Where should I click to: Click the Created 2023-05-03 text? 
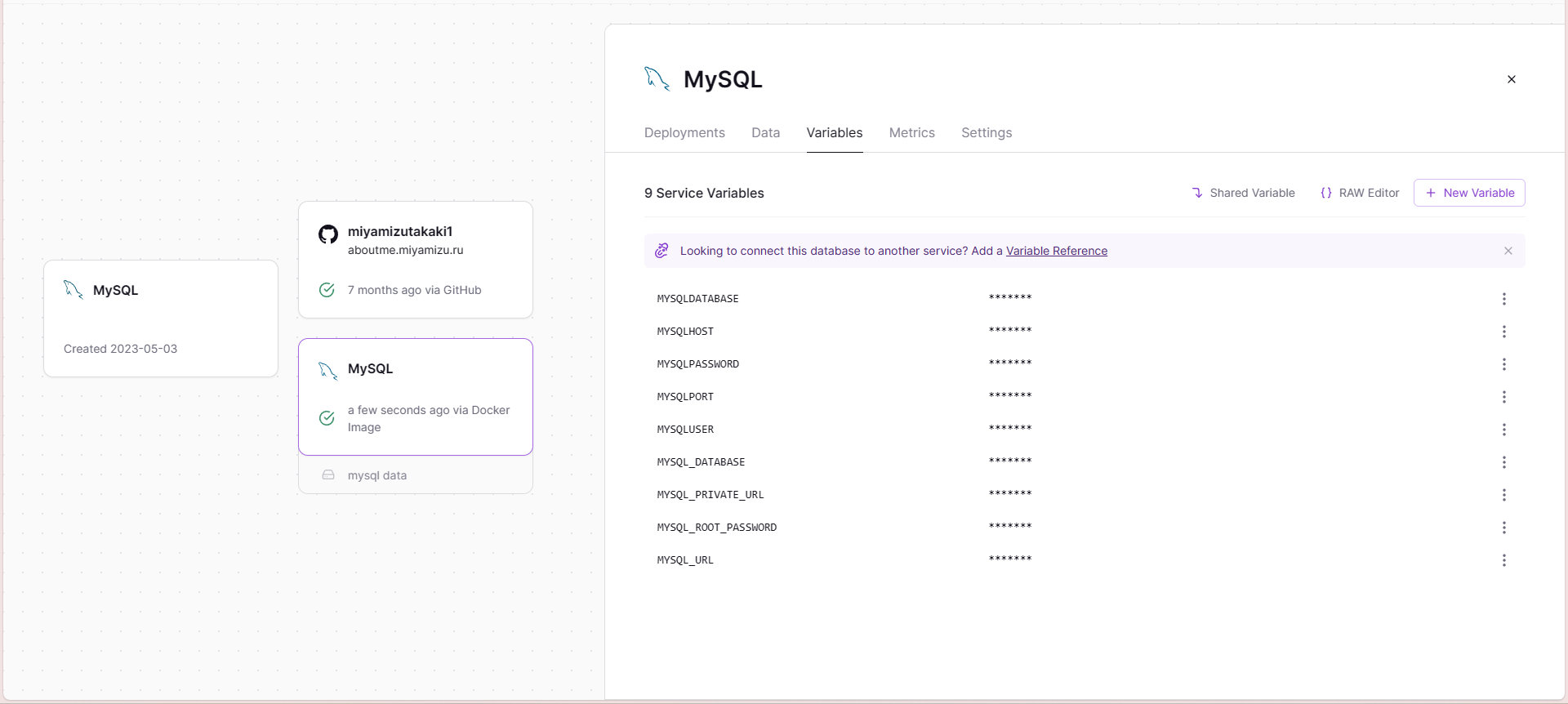pos(120,349)
